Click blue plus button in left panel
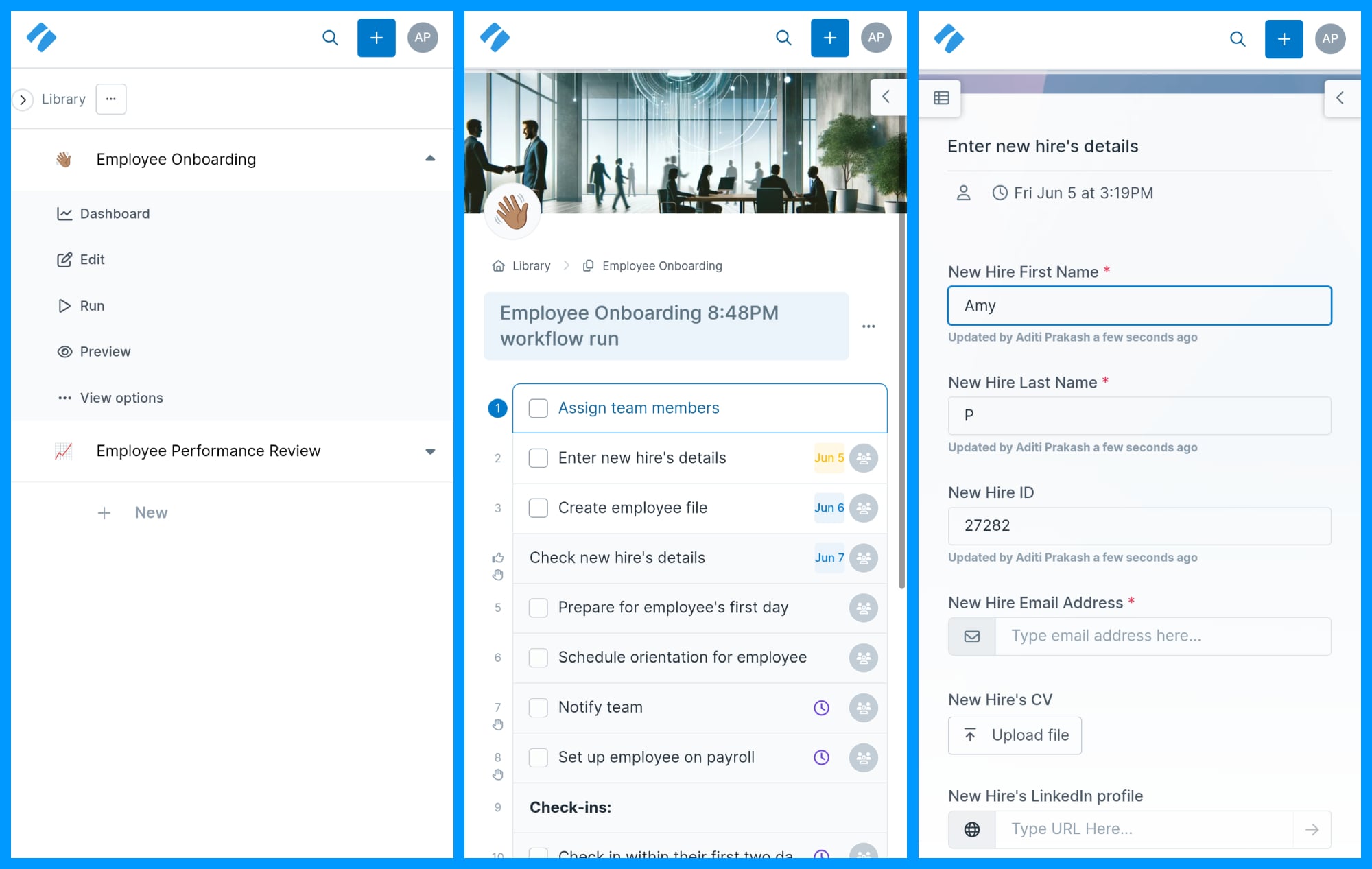 pyautogui.click(x=376, y=38)
